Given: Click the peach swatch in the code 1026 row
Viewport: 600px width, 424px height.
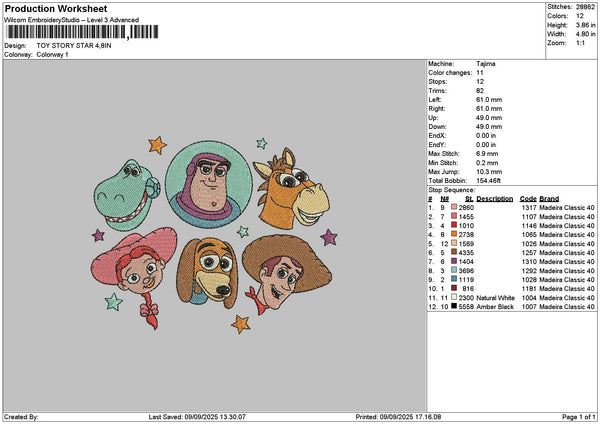Looking at the screenshot, I should pos(454,243).
